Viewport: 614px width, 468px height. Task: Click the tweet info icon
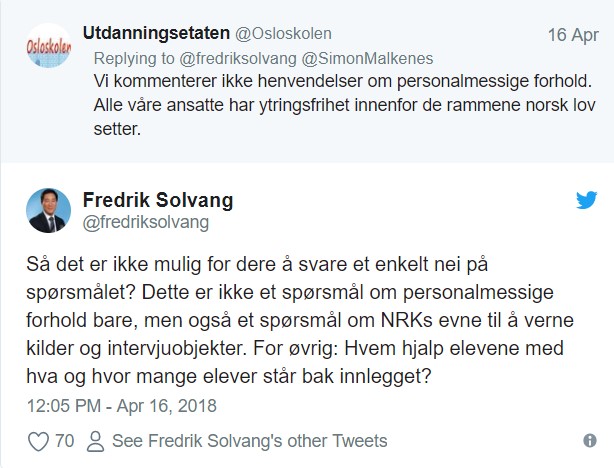(590, 441)
